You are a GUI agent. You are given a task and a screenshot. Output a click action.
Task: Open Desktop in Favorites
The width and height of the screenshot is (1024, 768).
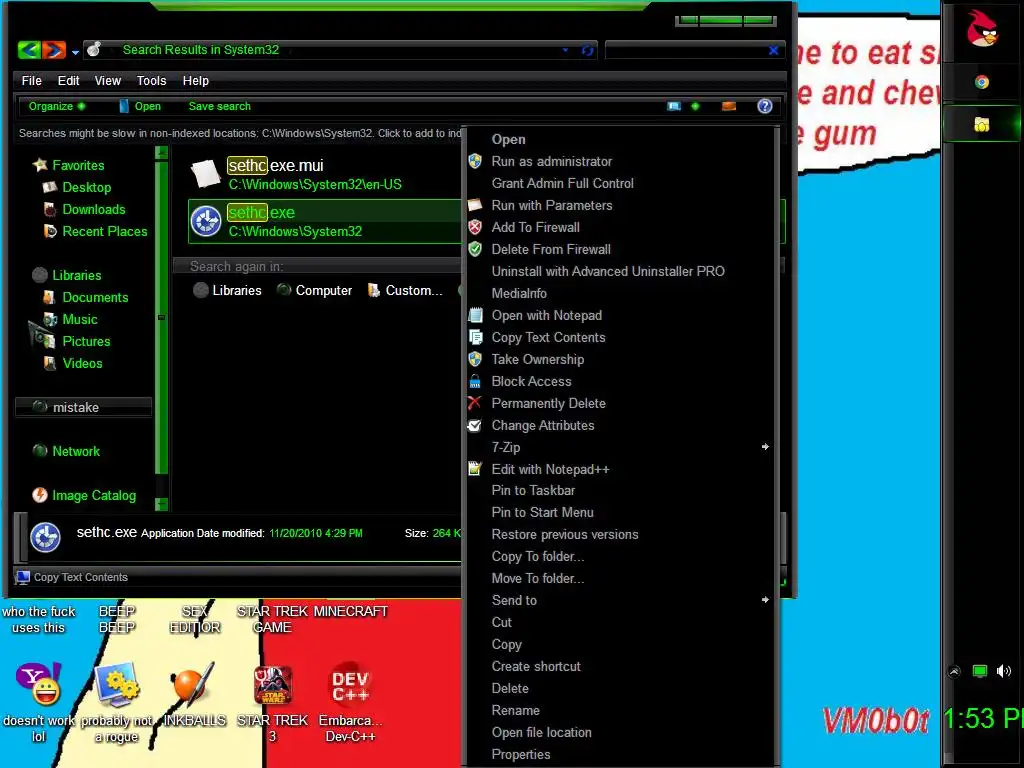[77, 187]
